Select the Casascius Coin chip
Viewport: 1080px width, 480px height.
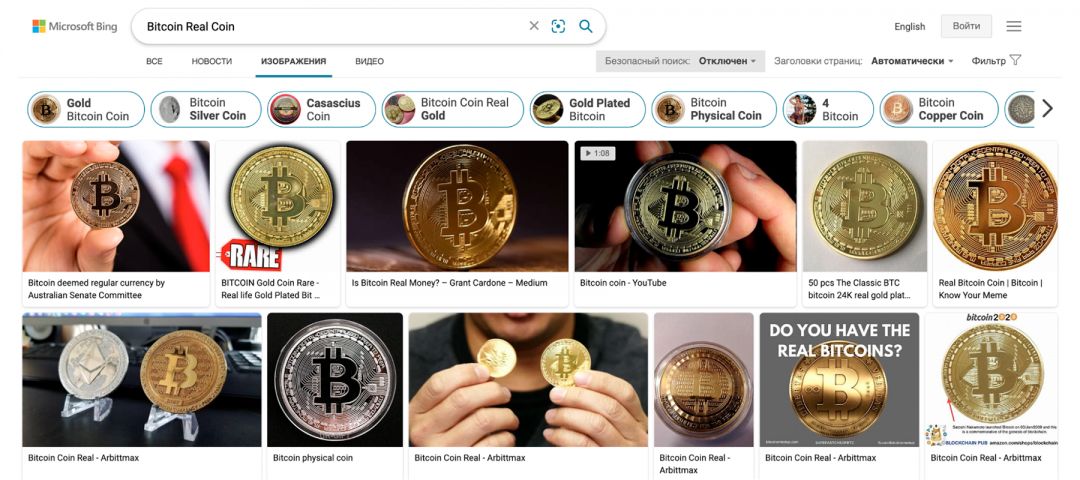click(322, 109)
